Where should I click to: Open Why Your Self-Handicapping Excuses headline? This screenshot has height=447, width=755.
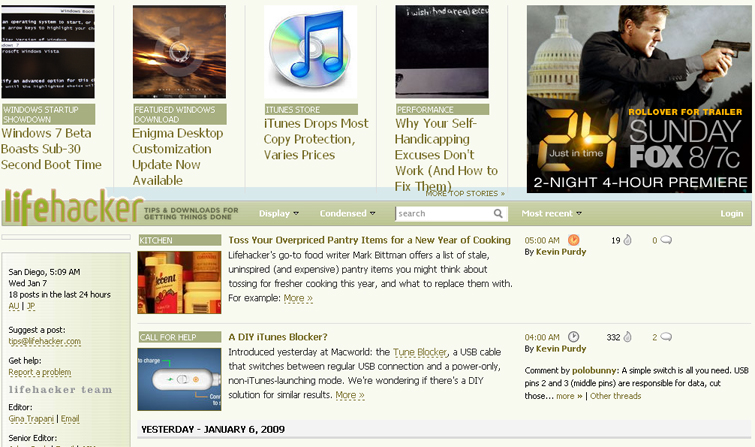click(x=446, y=154)
